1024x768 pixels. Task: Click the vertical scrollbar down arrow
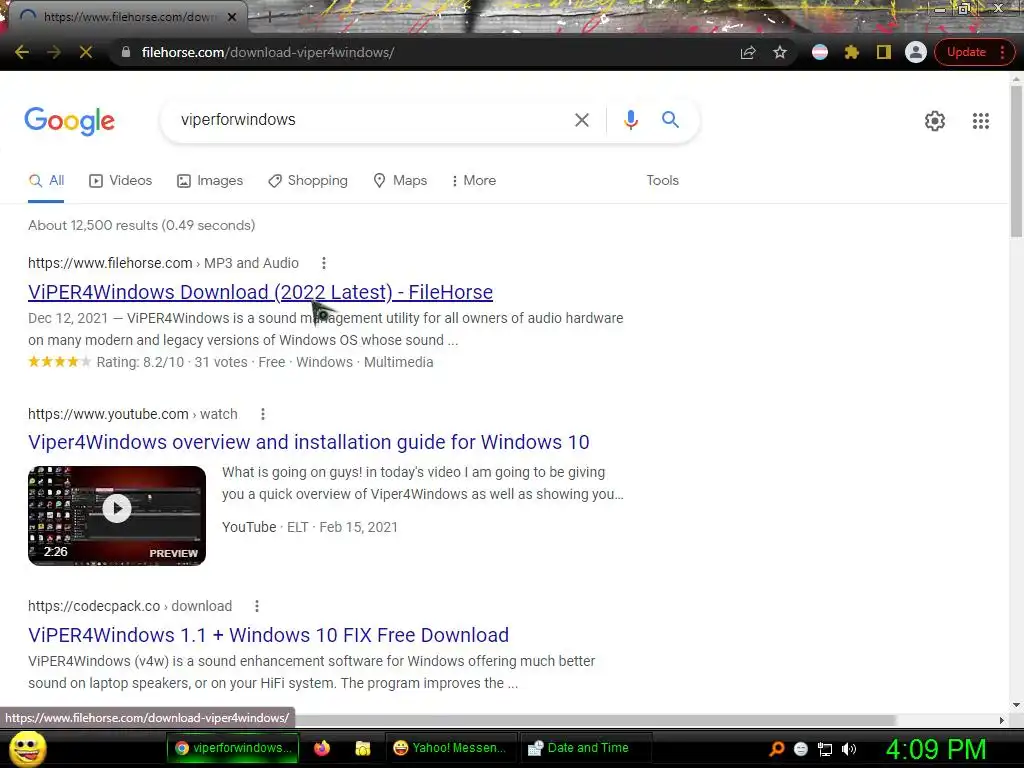1016,705
